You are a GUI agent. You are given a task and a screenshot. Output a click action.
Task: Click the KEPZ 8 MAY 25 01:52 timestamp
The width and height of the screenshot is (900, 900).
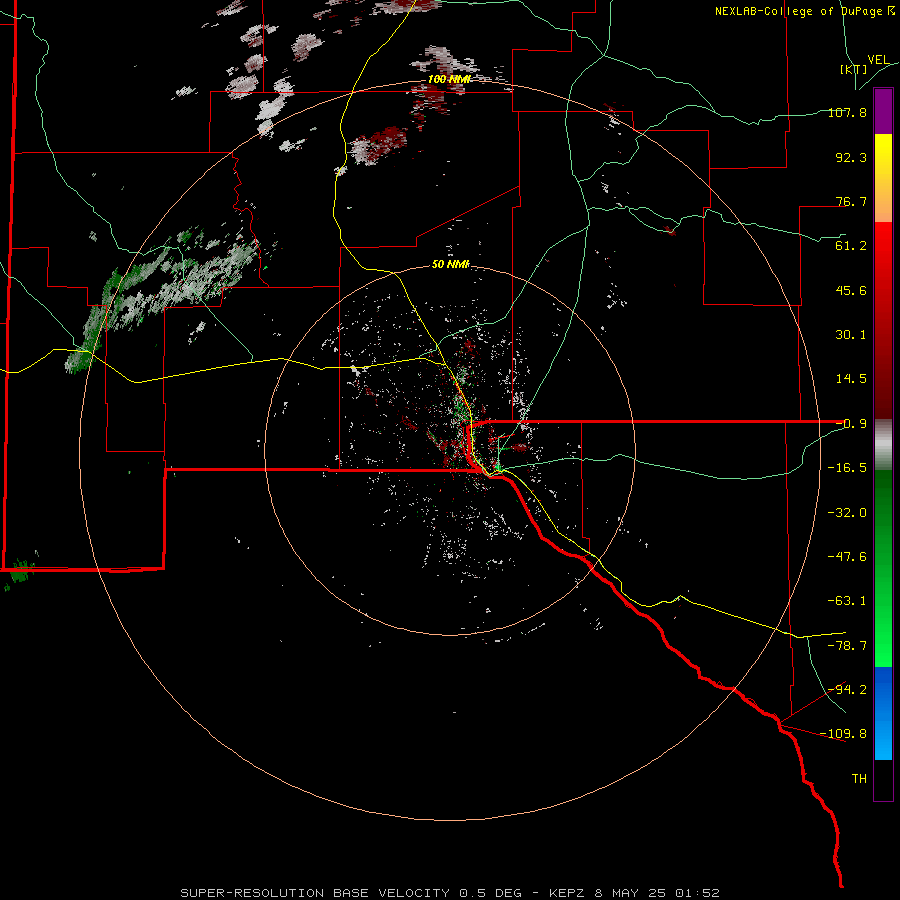pyautogui.click(x=634, y=893)
